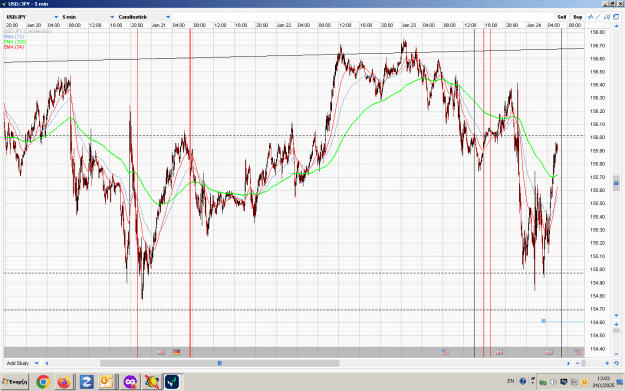This screenshot has width=625, height=391.
Task: Click the Sell button
Action: [x=562, y=17]
